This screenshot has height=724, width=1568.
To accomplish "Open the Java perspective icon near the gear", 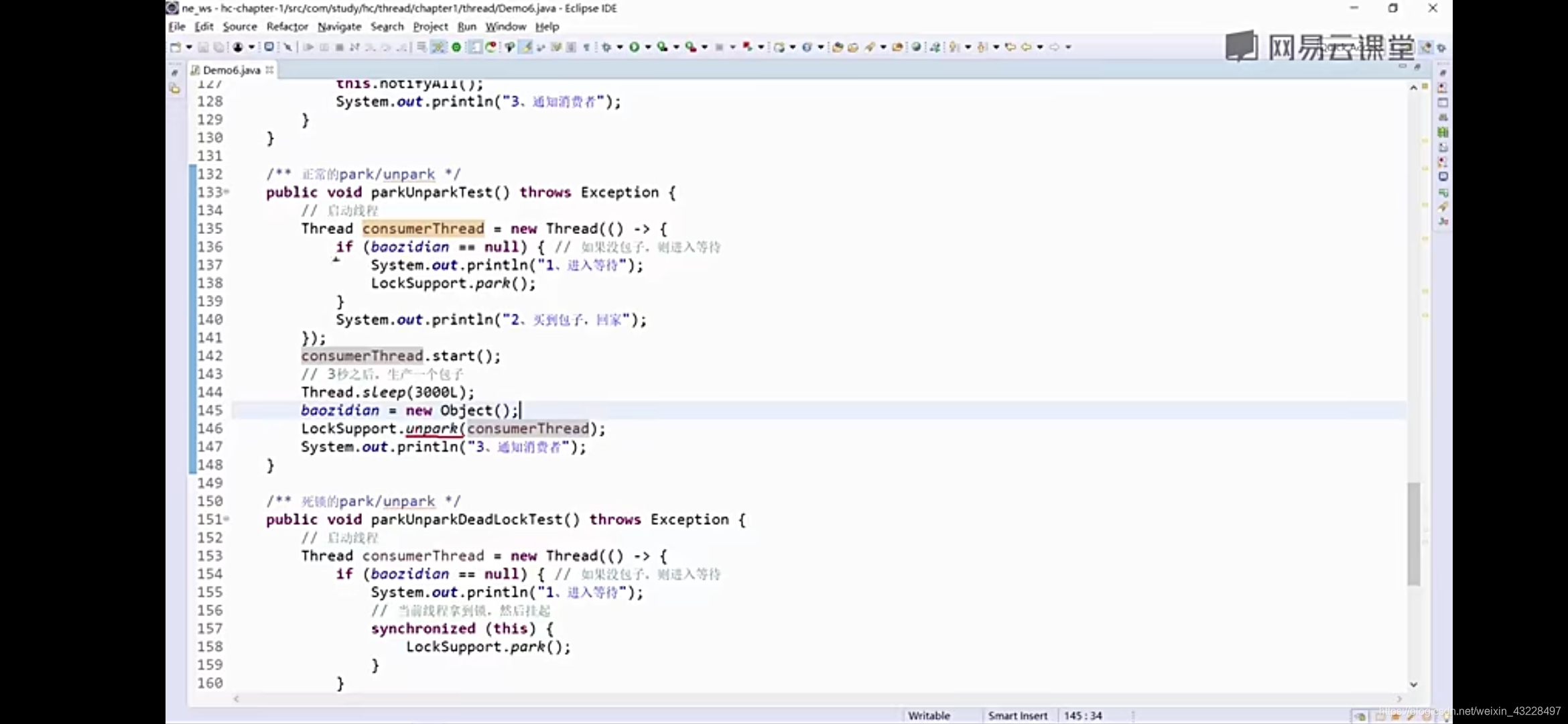I will click(x=1426, y=47).
